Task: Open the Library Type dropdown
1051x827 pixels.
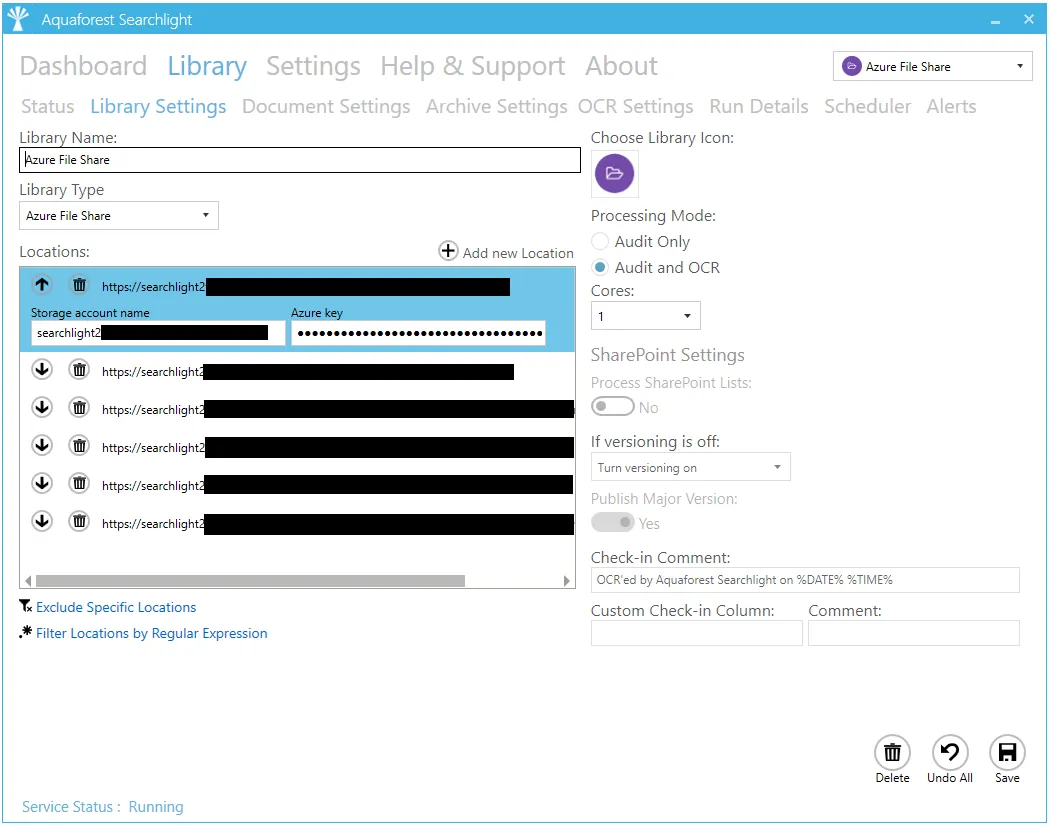Action: click(118, 216)
